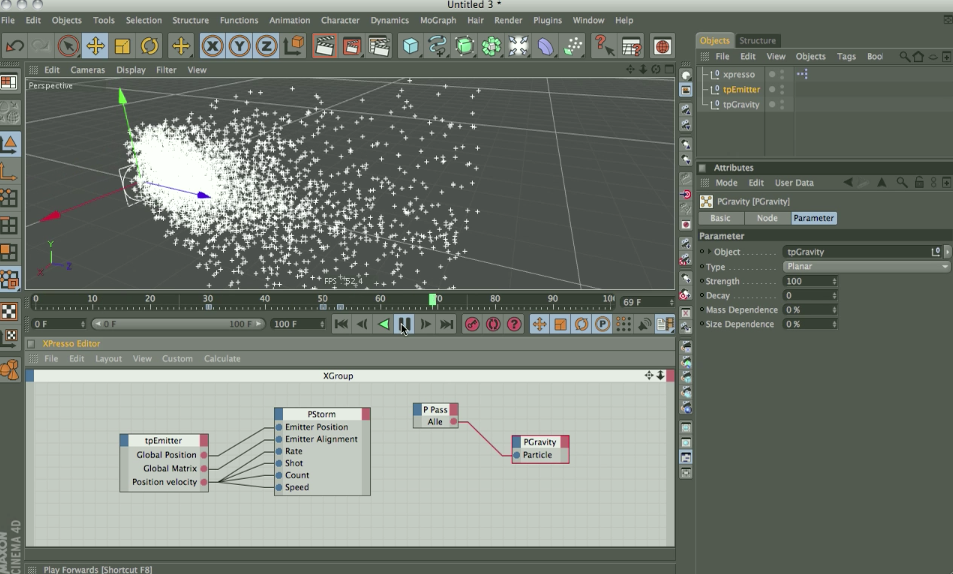953x574 pixels.
Task: Open XPresso Editor Layout menu
Action: tap(108, 359)
